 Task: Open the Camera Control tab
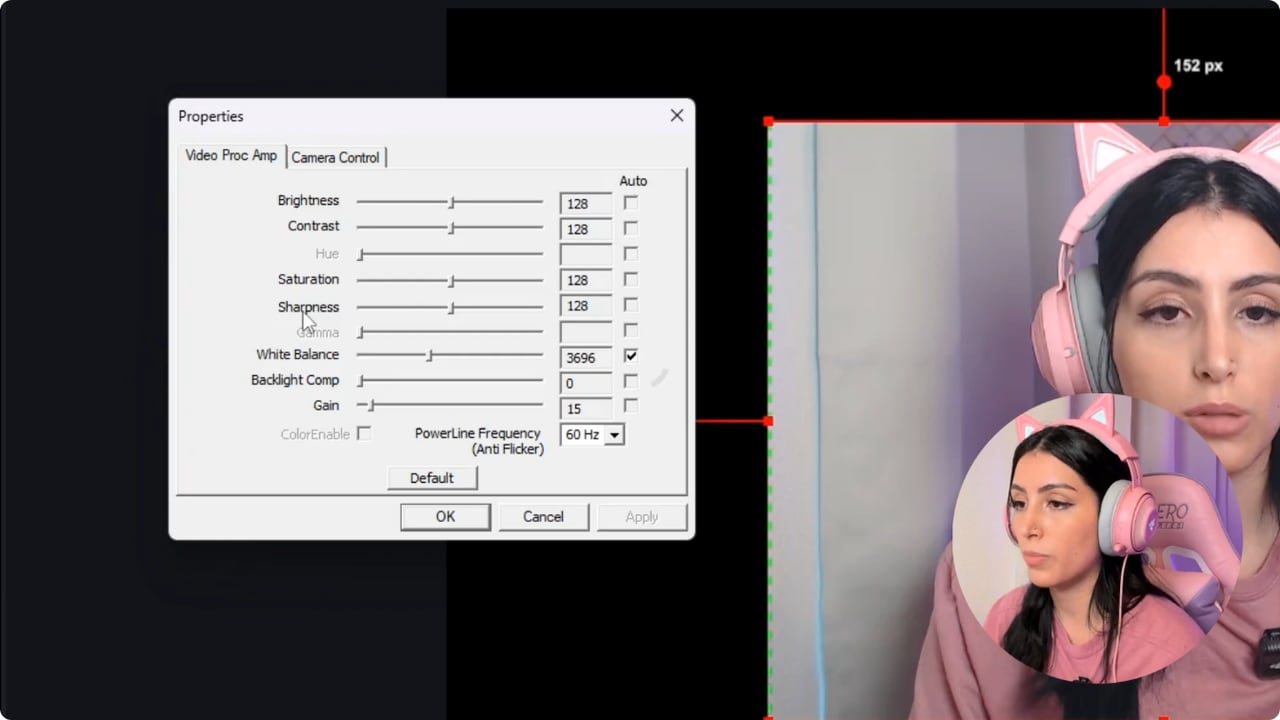coord(336,157)
